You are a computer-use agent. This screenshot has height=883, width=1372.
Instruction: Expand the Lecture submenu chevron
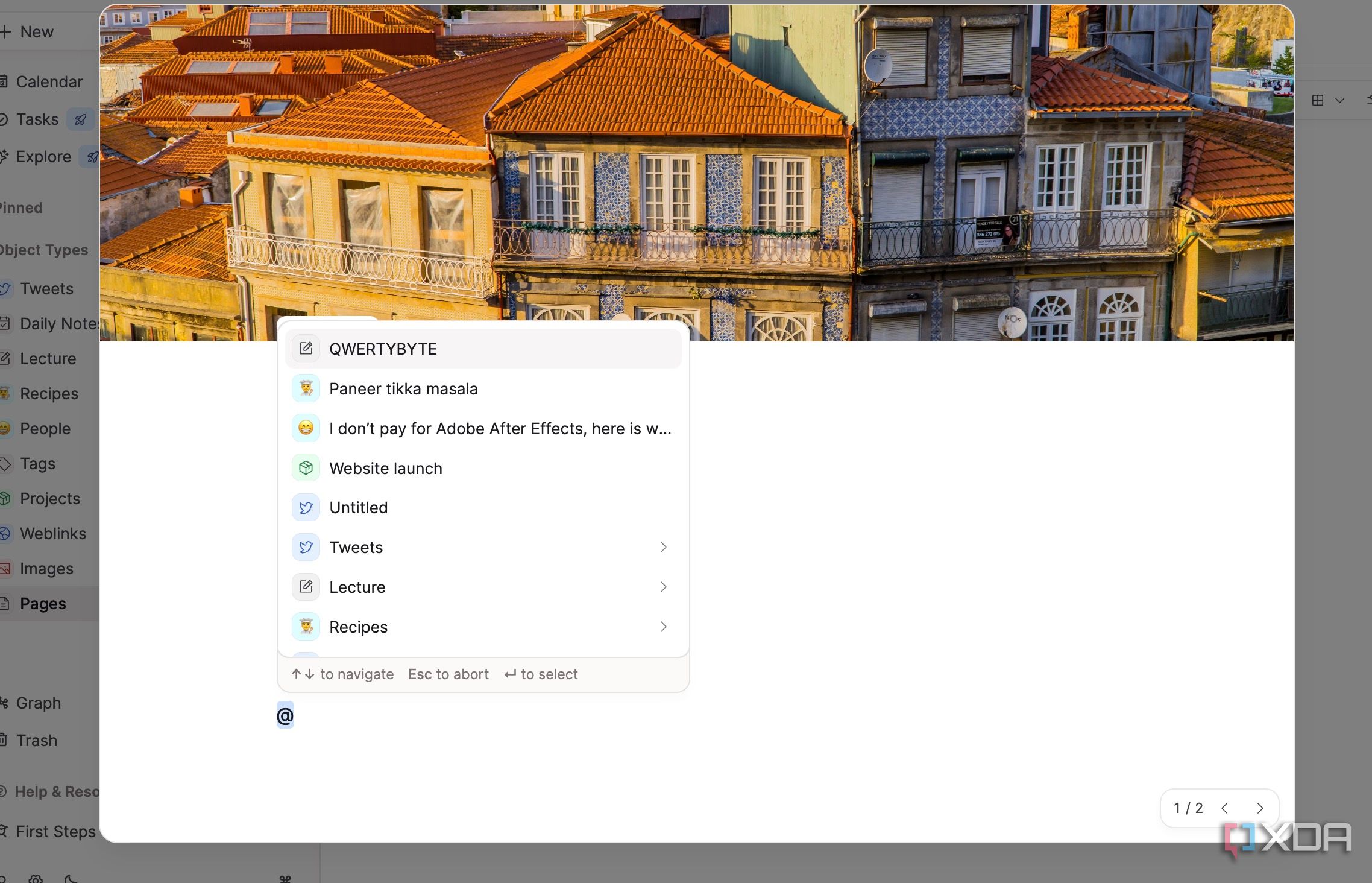[663, 587]
